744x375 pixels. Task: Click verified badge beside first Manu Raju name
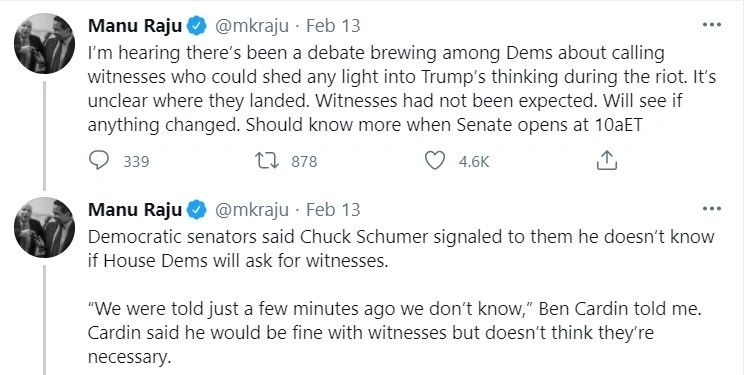(197, 26)
